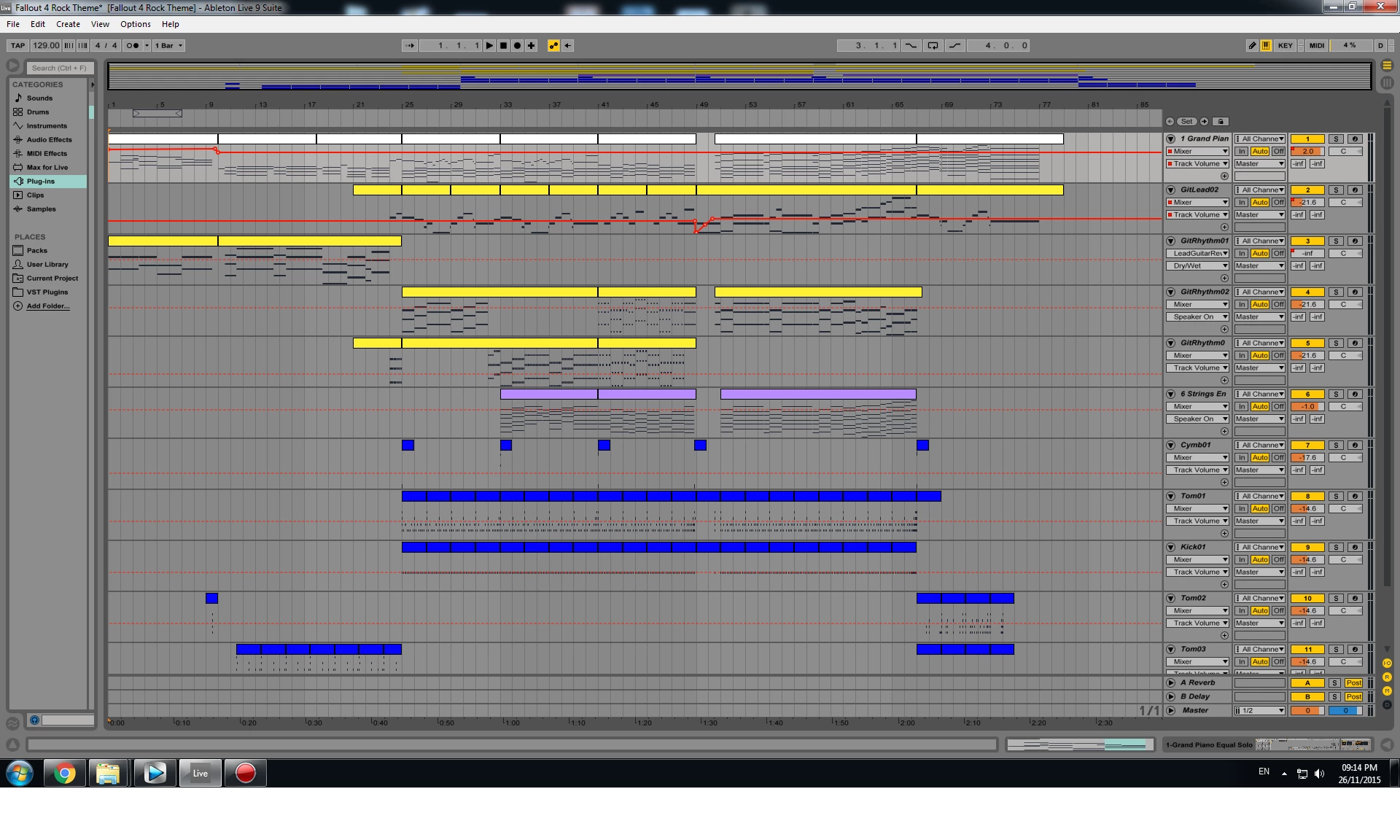The height and width of the screenshot is (840, 1400).
Task: Nudge tempo up button
Action: pos(82,45)
